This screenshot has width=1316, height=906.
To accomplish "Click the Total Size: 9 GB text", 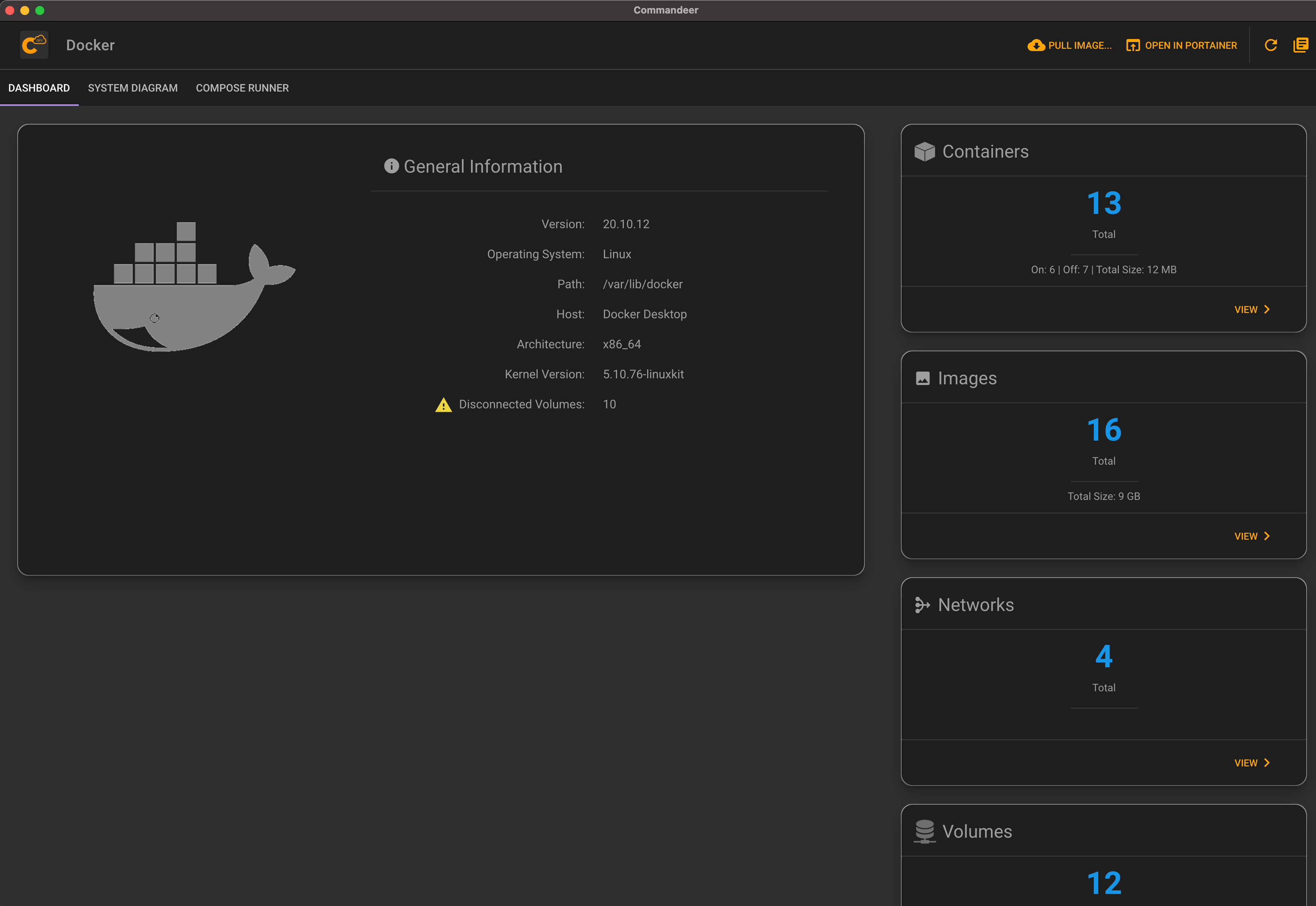I will coord(1104,496).
